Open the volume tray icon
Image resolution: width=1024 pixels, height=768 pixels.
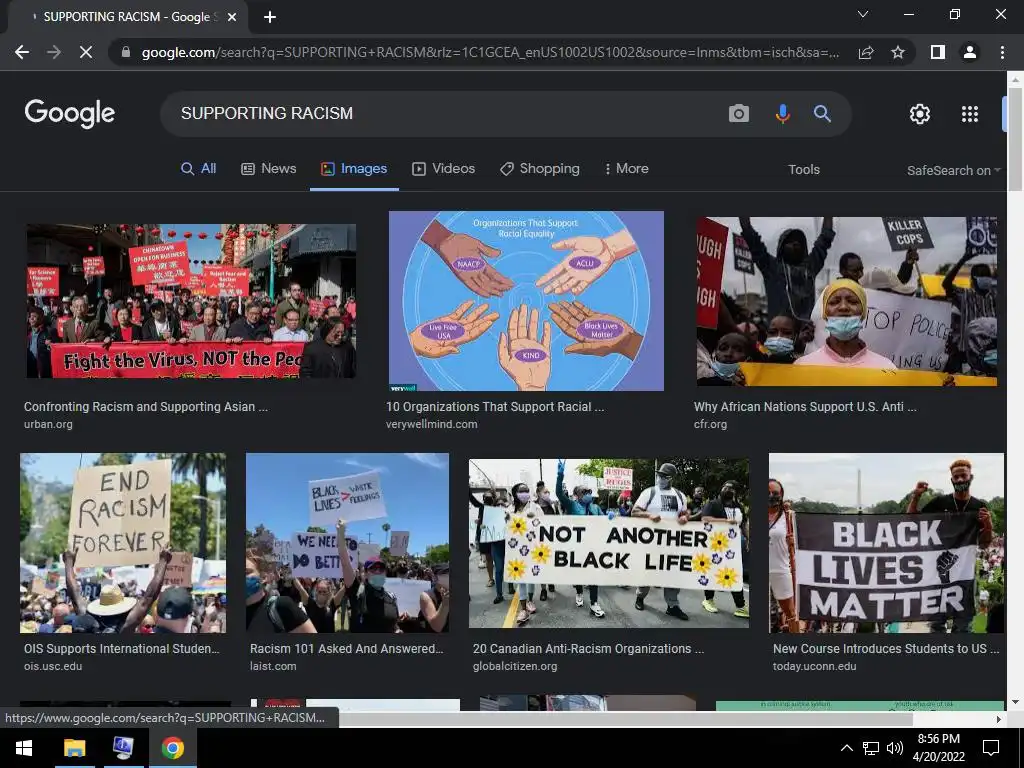coord(895,748)
